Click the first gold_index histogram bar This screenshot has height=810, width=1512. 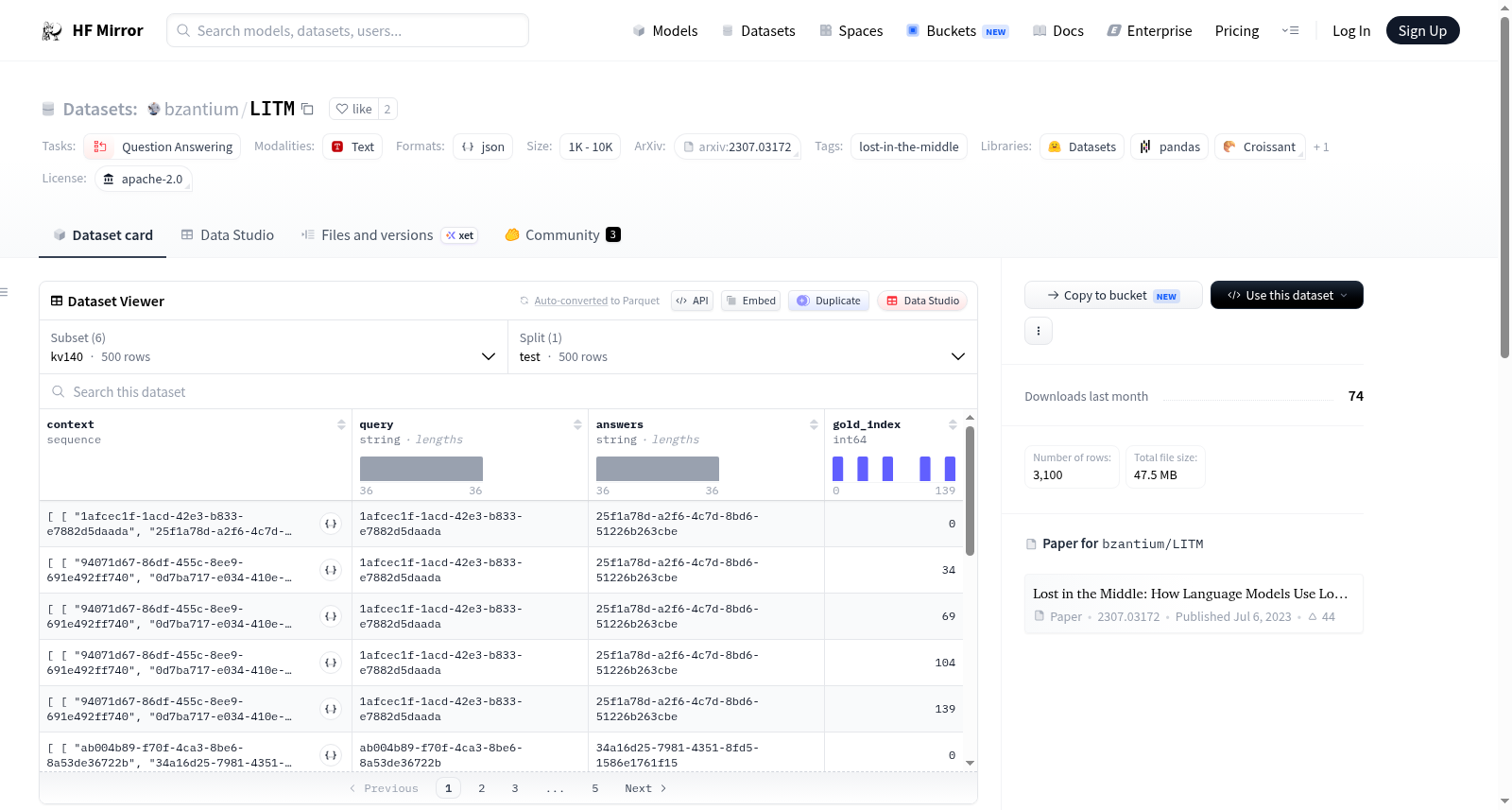[837, 469]
